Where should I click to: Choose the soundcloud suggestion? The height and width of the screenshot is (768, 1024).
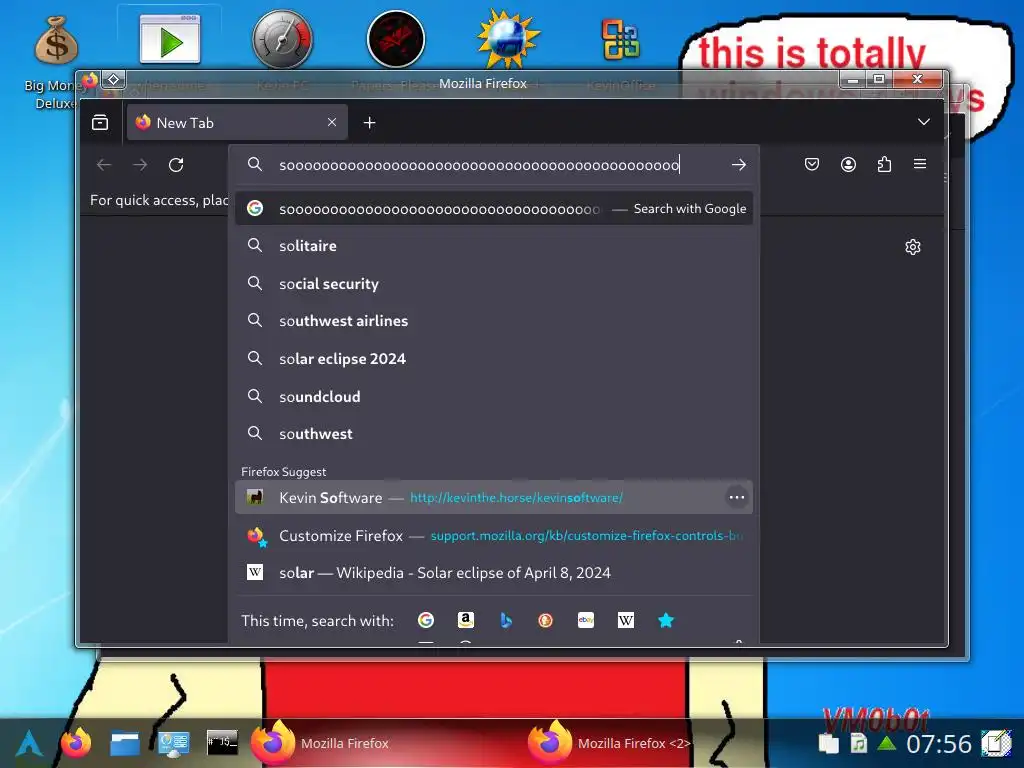coord(494,396)
